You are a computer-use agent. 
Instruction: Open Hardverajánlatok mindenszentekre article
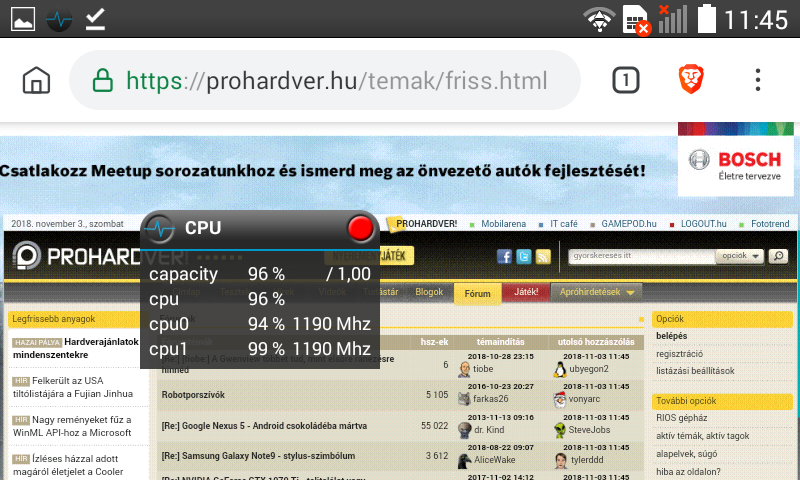coord(76,348)
